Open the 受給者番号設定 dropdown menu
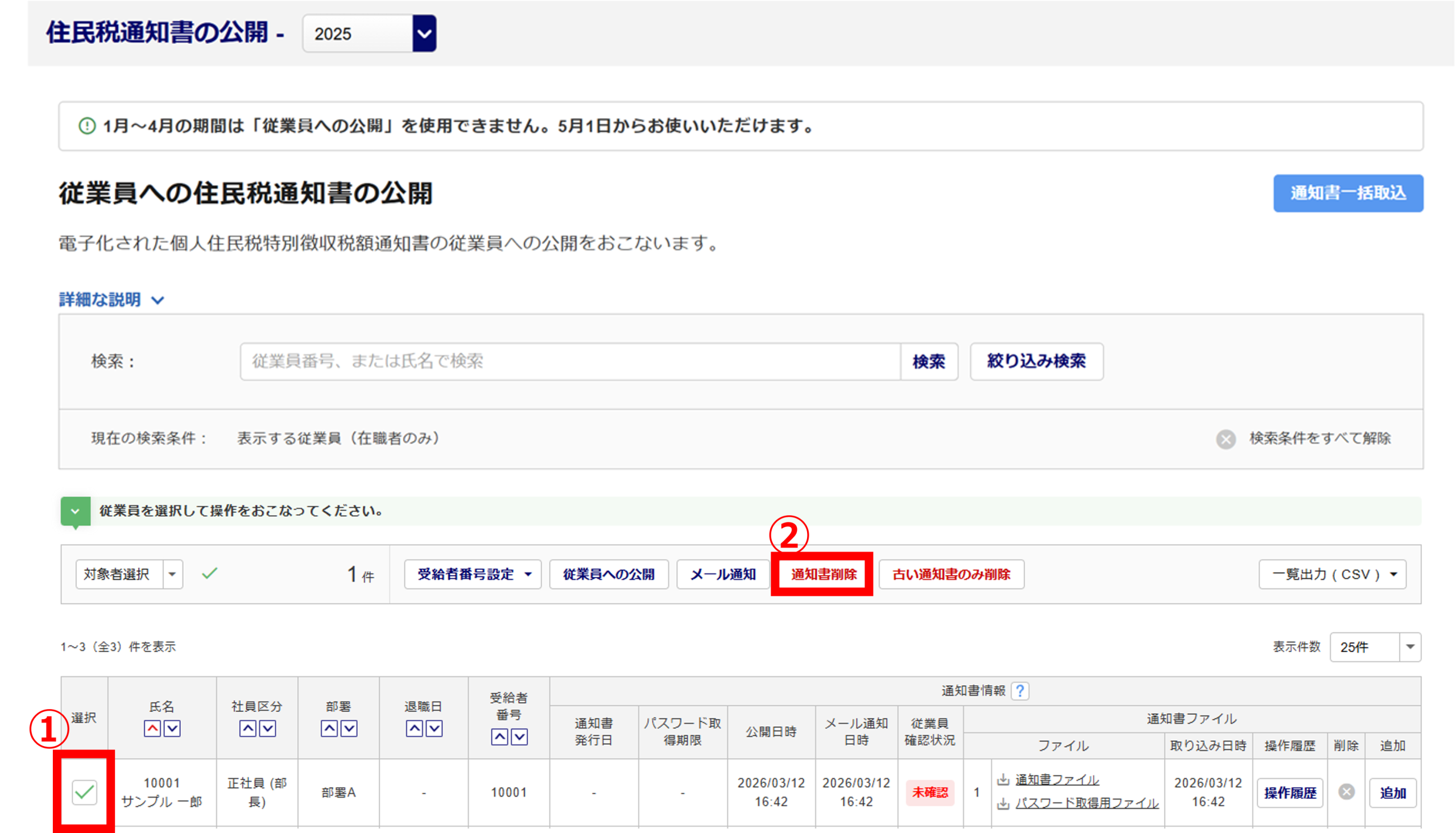This screenshot has width=1456, height=833. pyautogui.click(x=473, y=574)
